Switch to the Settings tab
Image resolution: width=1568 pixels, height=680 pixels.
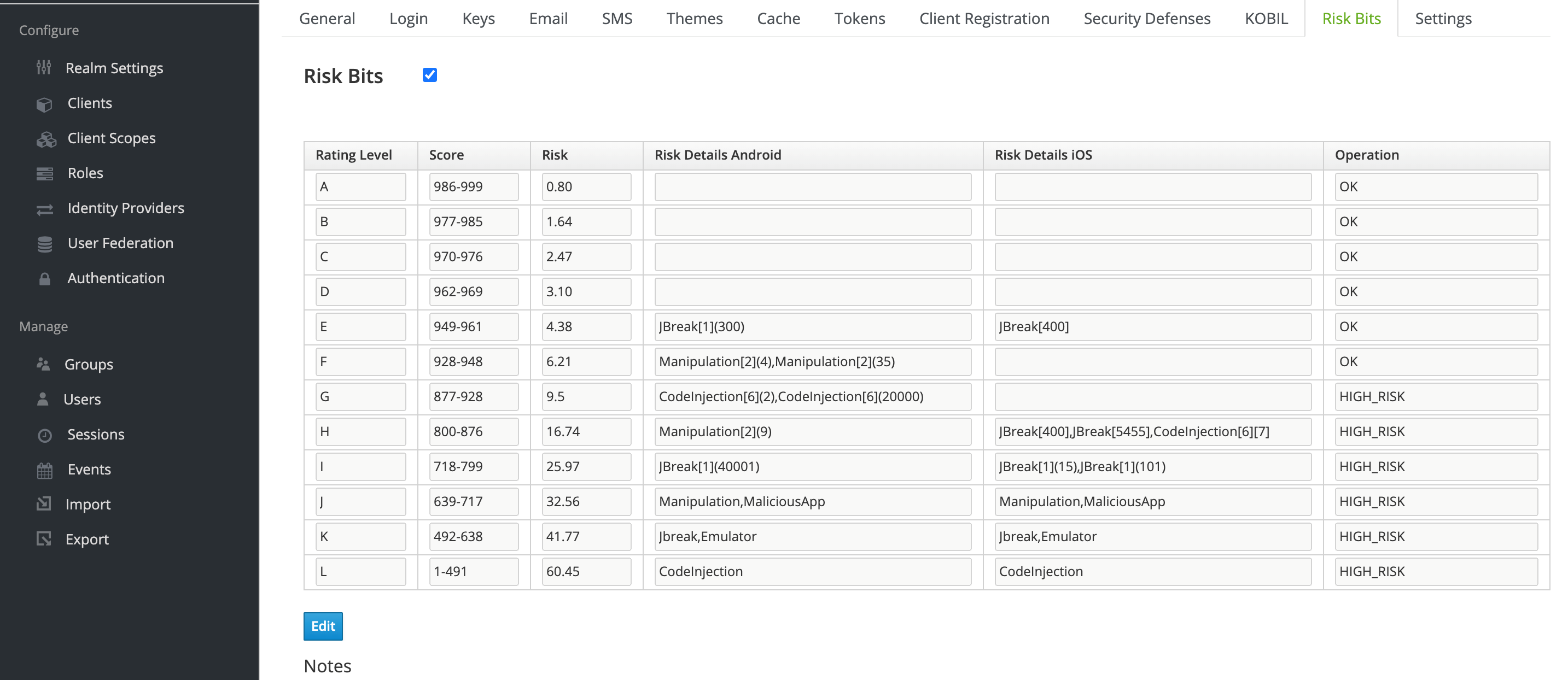point(1443,18)
